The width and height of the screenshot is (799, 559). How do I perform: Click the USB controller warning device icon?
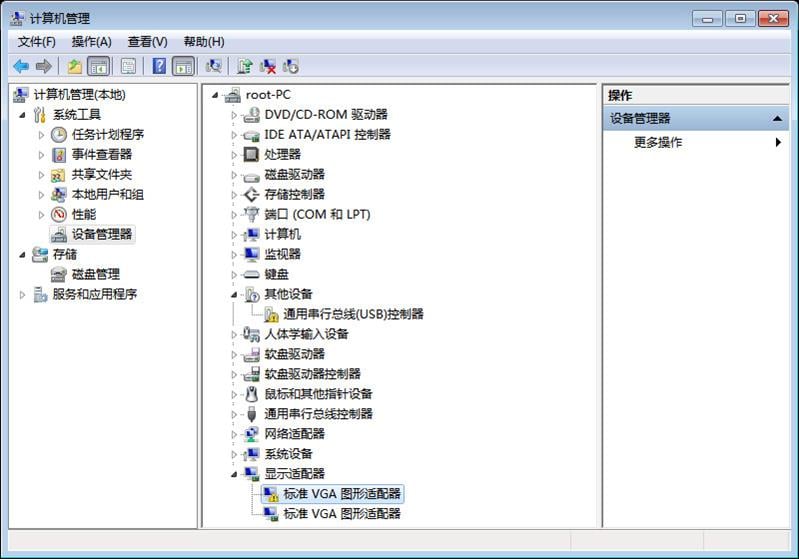pyautogui.click(x=271, y=314)
